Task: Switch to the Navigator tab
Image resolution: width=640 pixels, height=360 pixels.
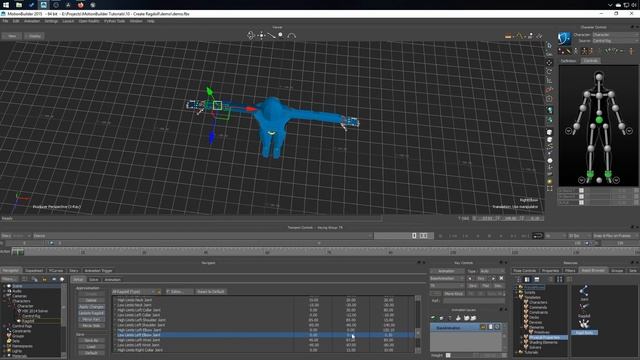Action: [x=11, y=271]
